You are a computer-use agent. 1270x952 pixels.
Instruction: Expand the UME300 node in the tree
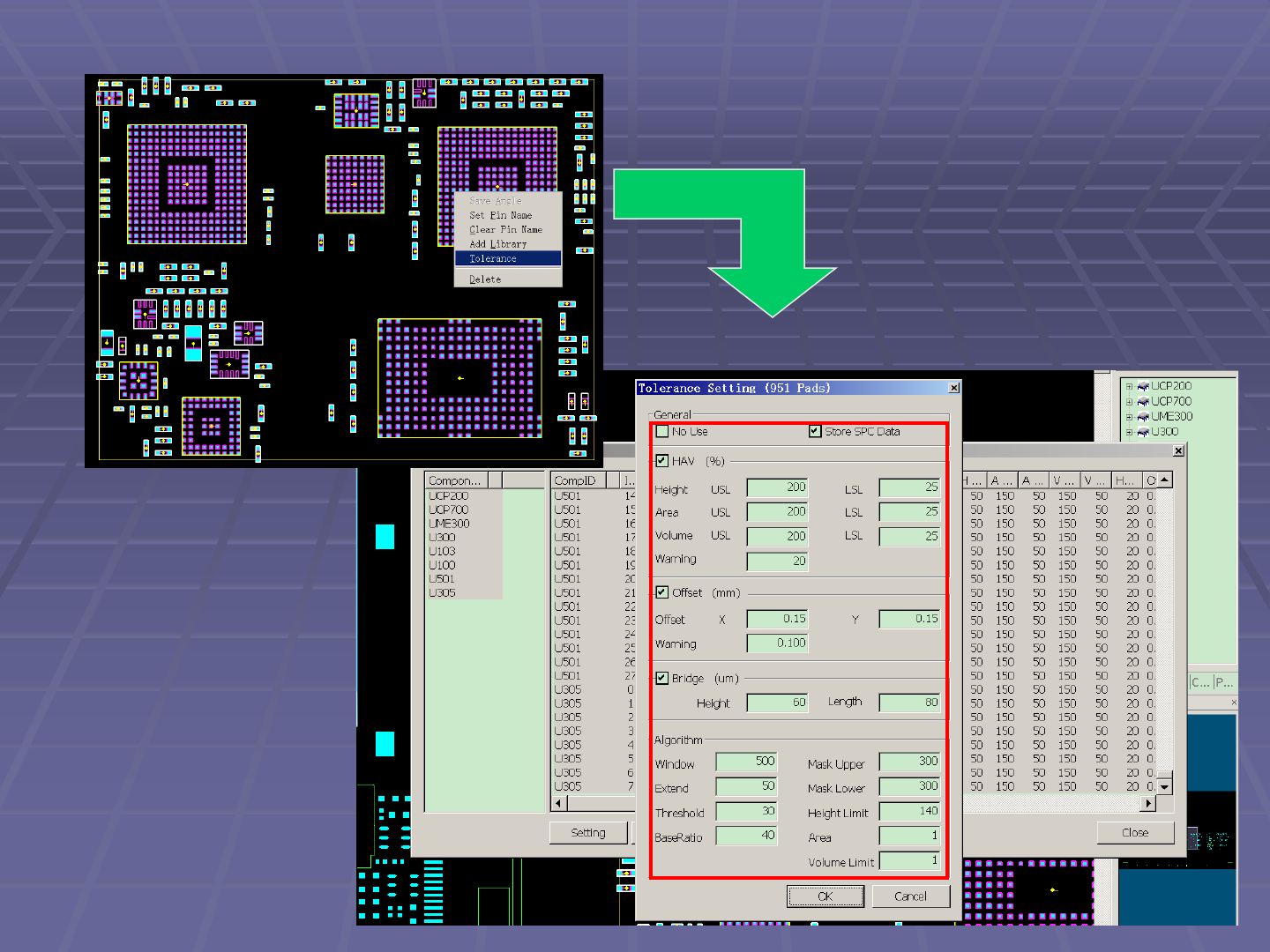[1129, 417]
